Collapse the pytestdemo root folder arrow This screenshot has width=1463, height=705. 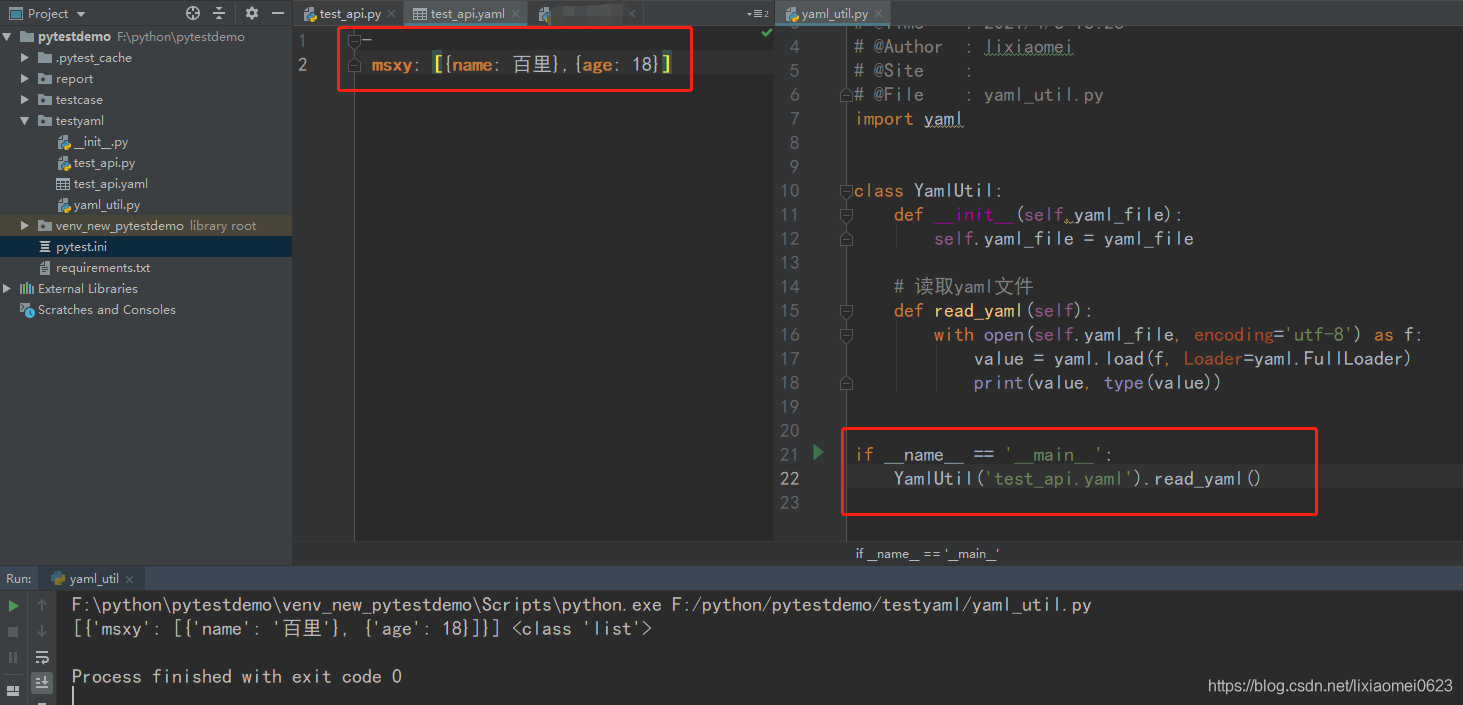pyautogui.click(x=8, y=37)
